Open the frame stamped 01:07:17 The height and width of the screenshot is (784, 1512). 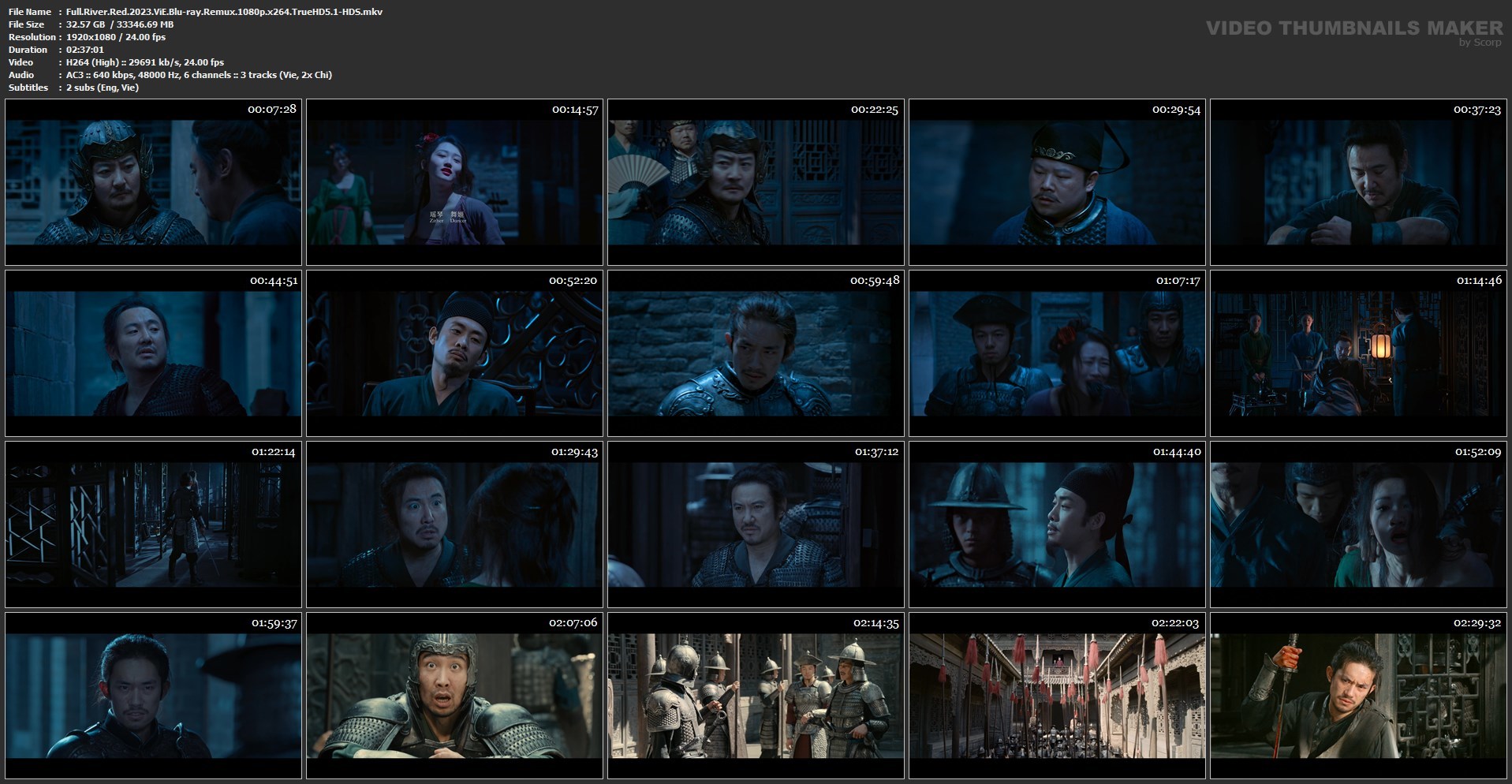coord(1057,353)
